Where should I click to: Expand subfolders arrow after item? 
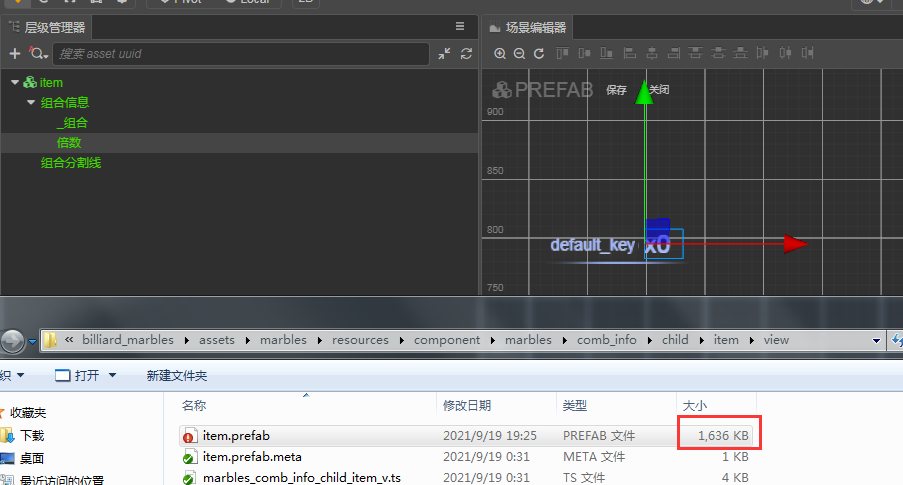752,340
